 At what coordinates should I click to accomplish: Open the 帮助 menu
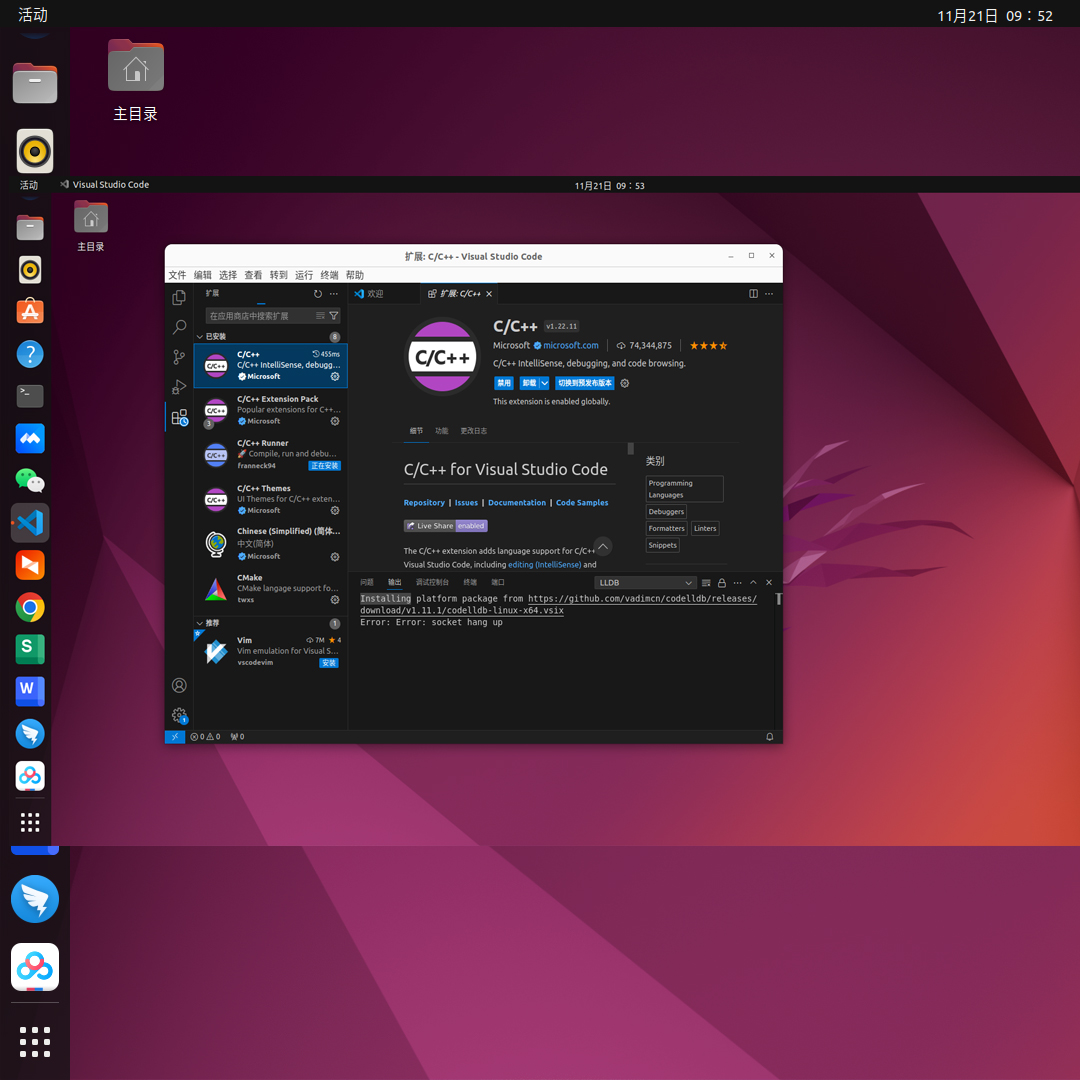coord(355,275)
